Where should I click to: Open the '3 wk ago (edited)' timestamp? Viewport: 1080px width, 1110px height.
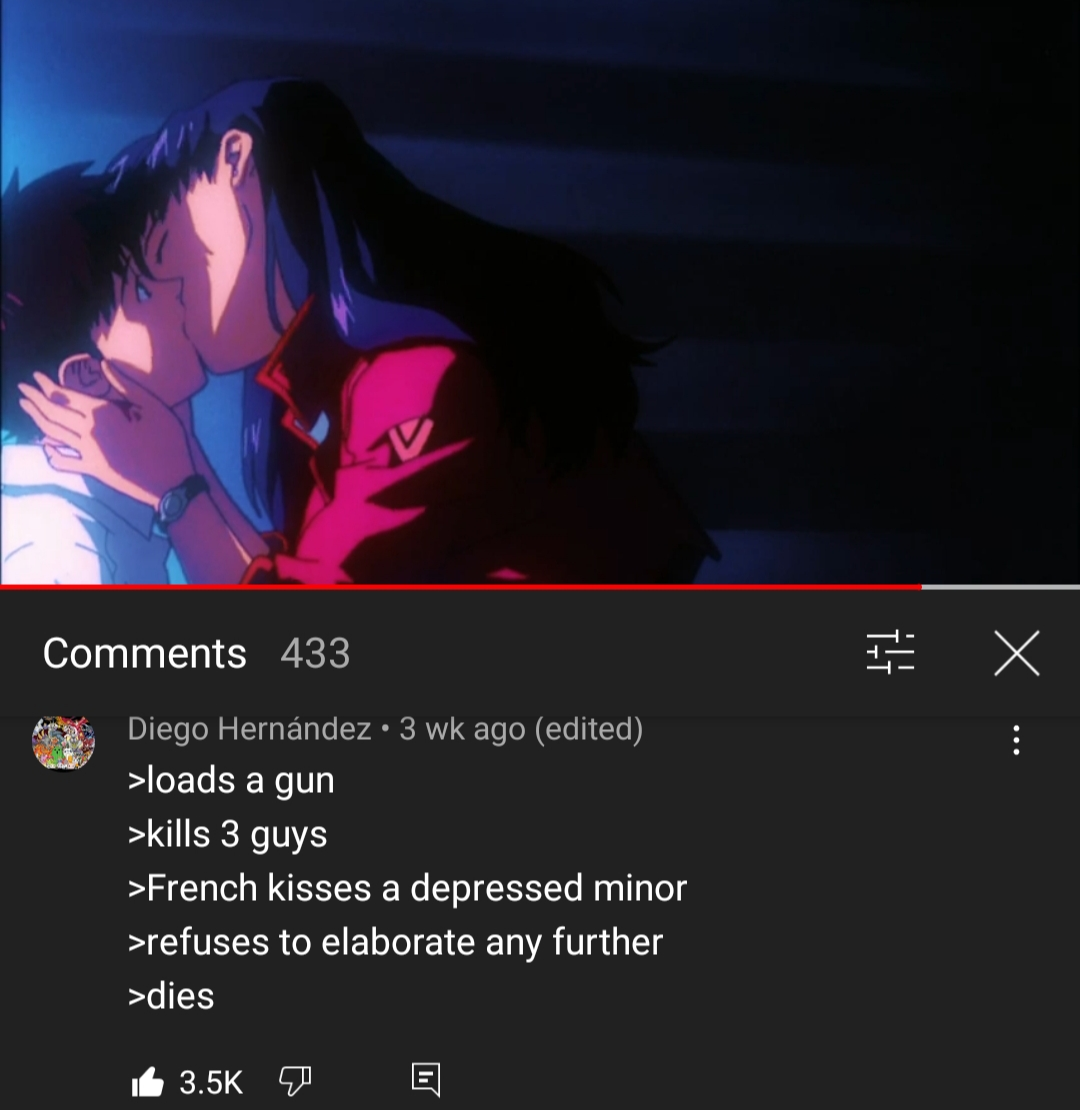click(521, 728)
